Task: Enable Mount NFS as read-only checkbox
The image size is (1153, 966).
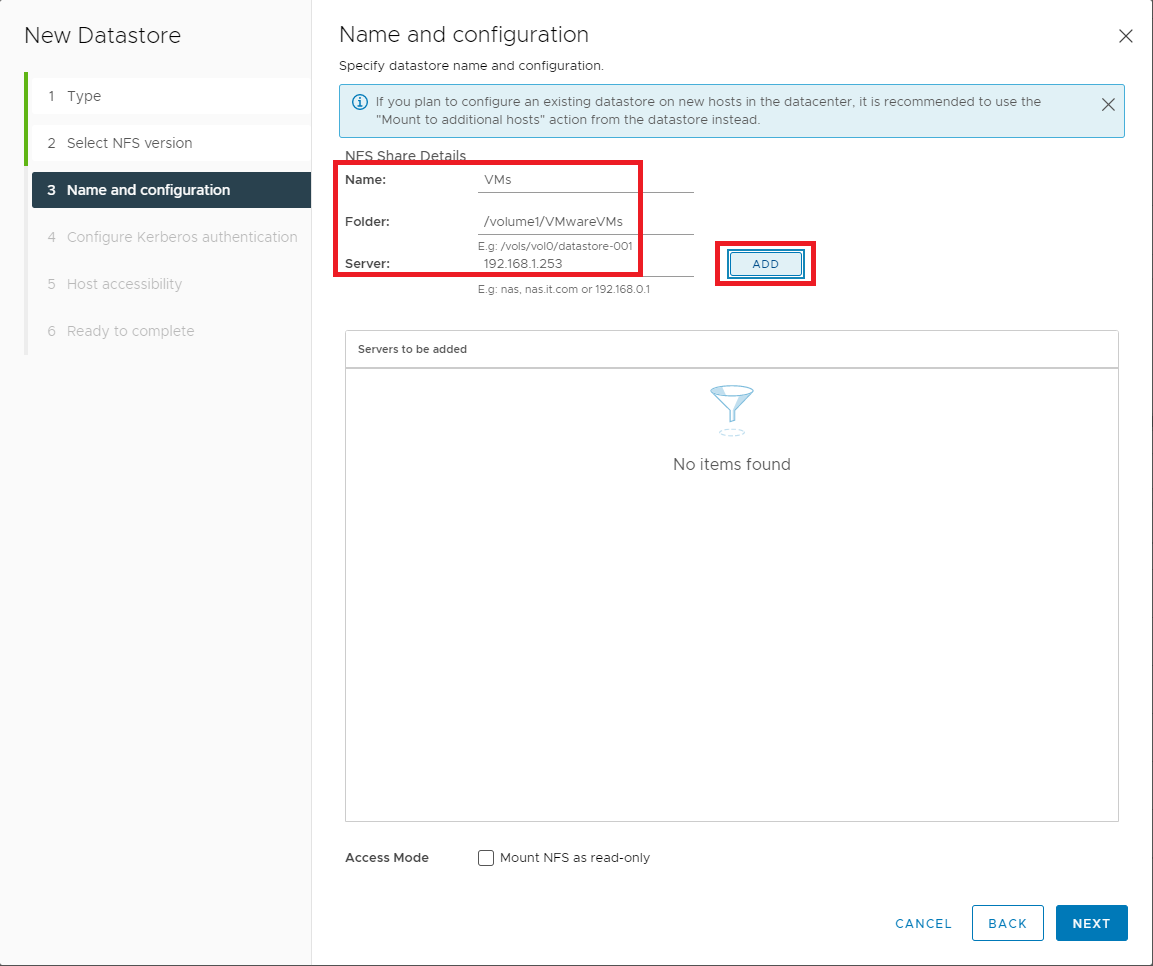Action: [x=486, y=858]
